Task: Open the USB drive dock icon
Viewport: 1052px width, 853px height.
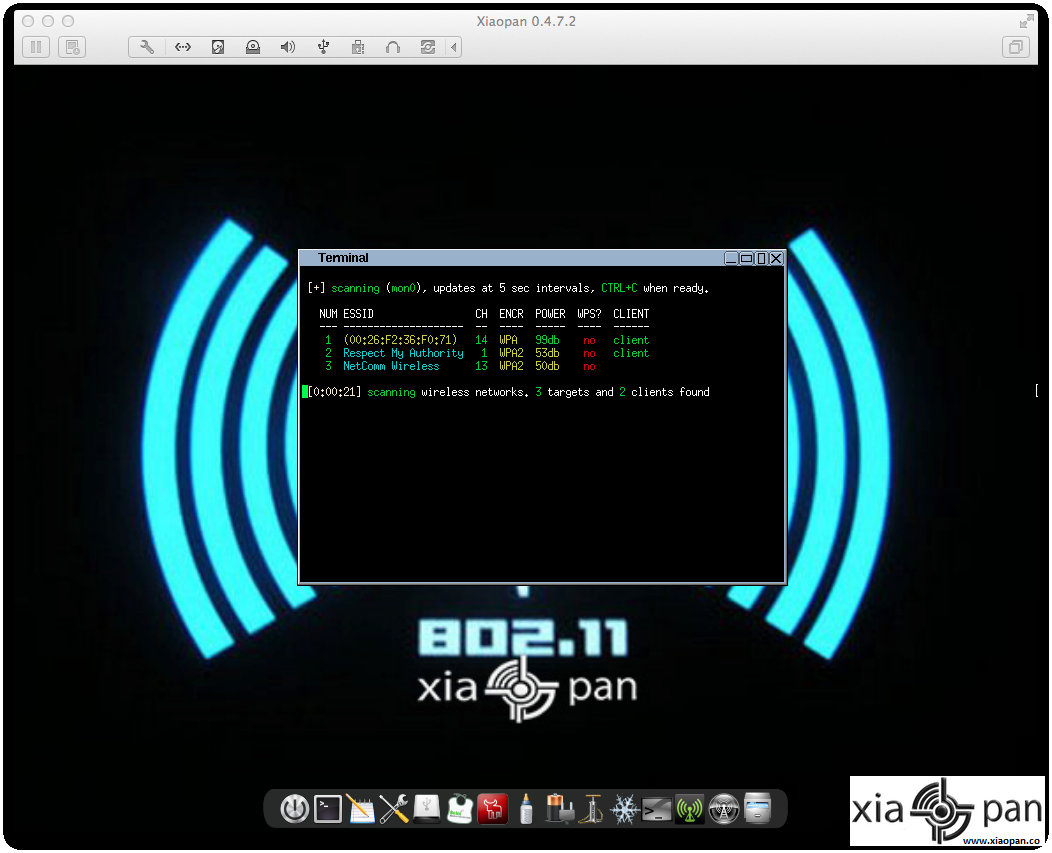Action: click(427, 809)
